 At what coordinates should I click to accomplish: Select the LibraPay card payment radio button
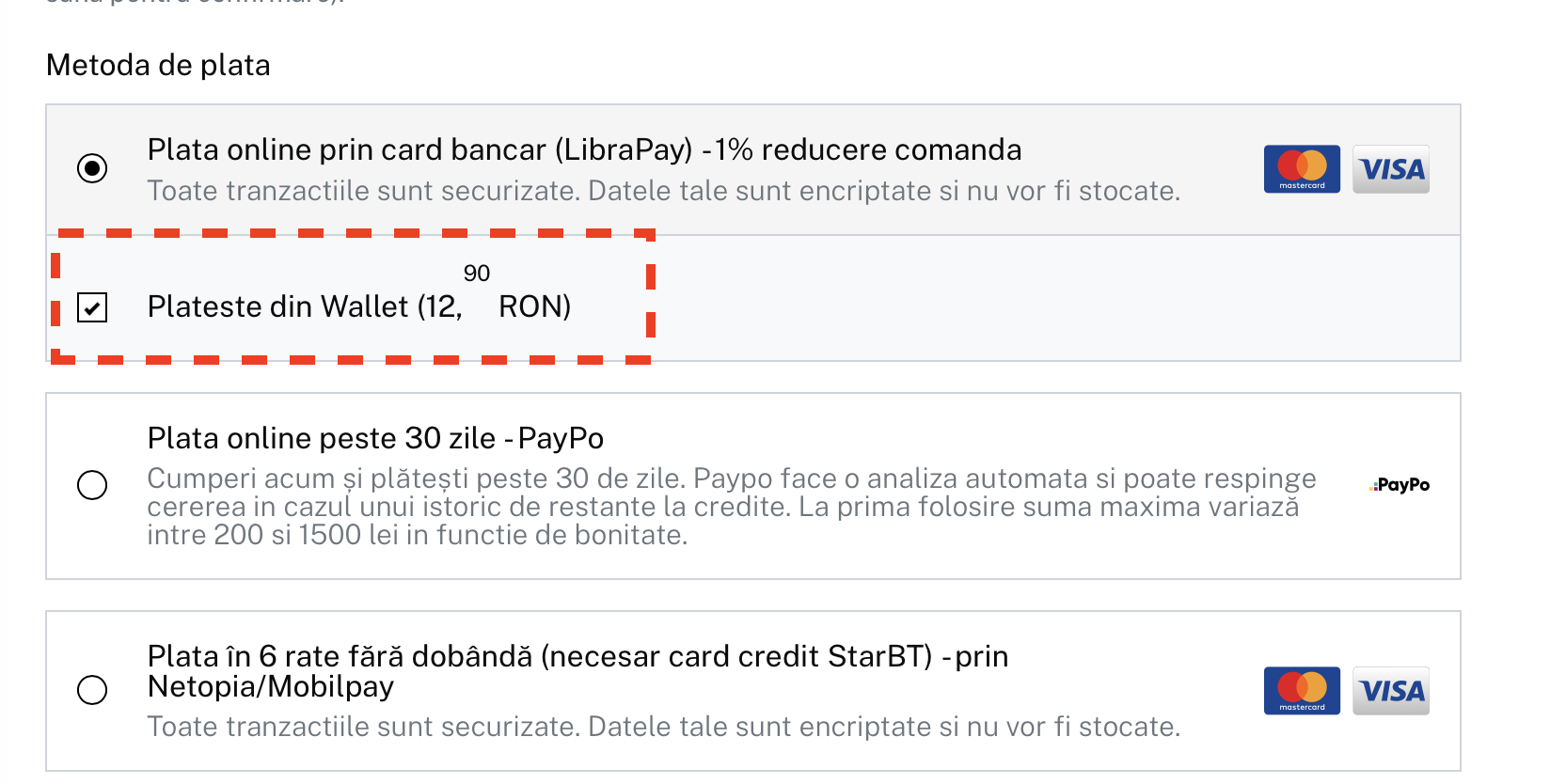92,168
